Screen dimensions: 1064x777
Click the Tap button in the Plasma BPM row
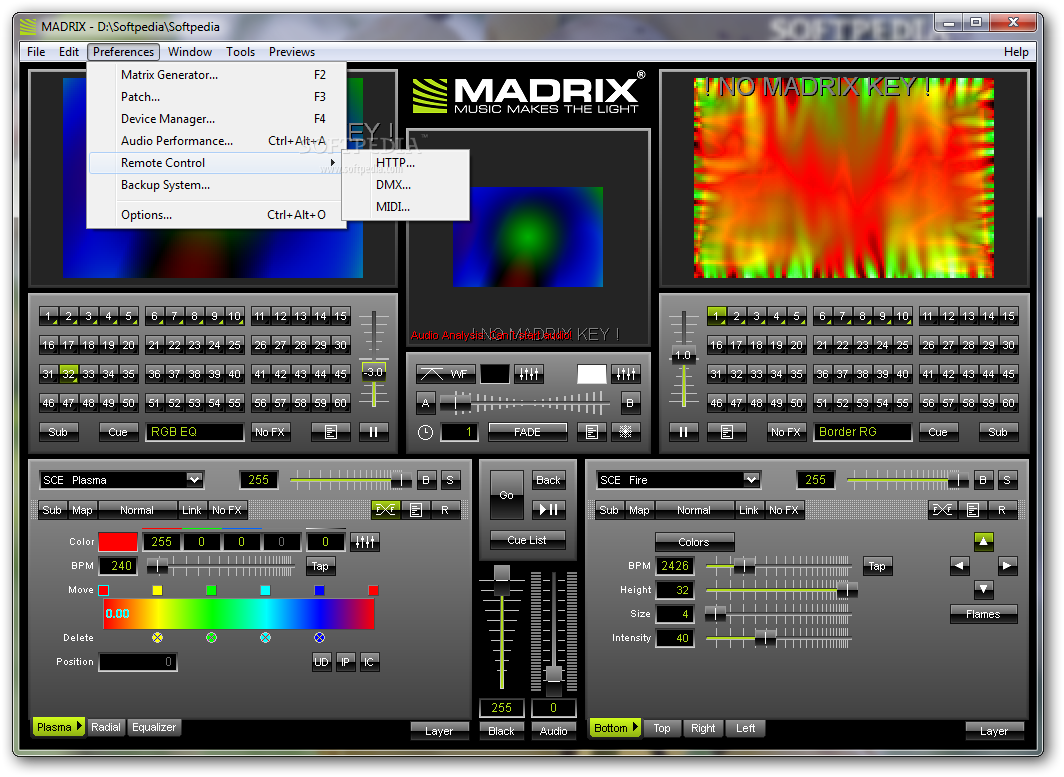[320, 566]
